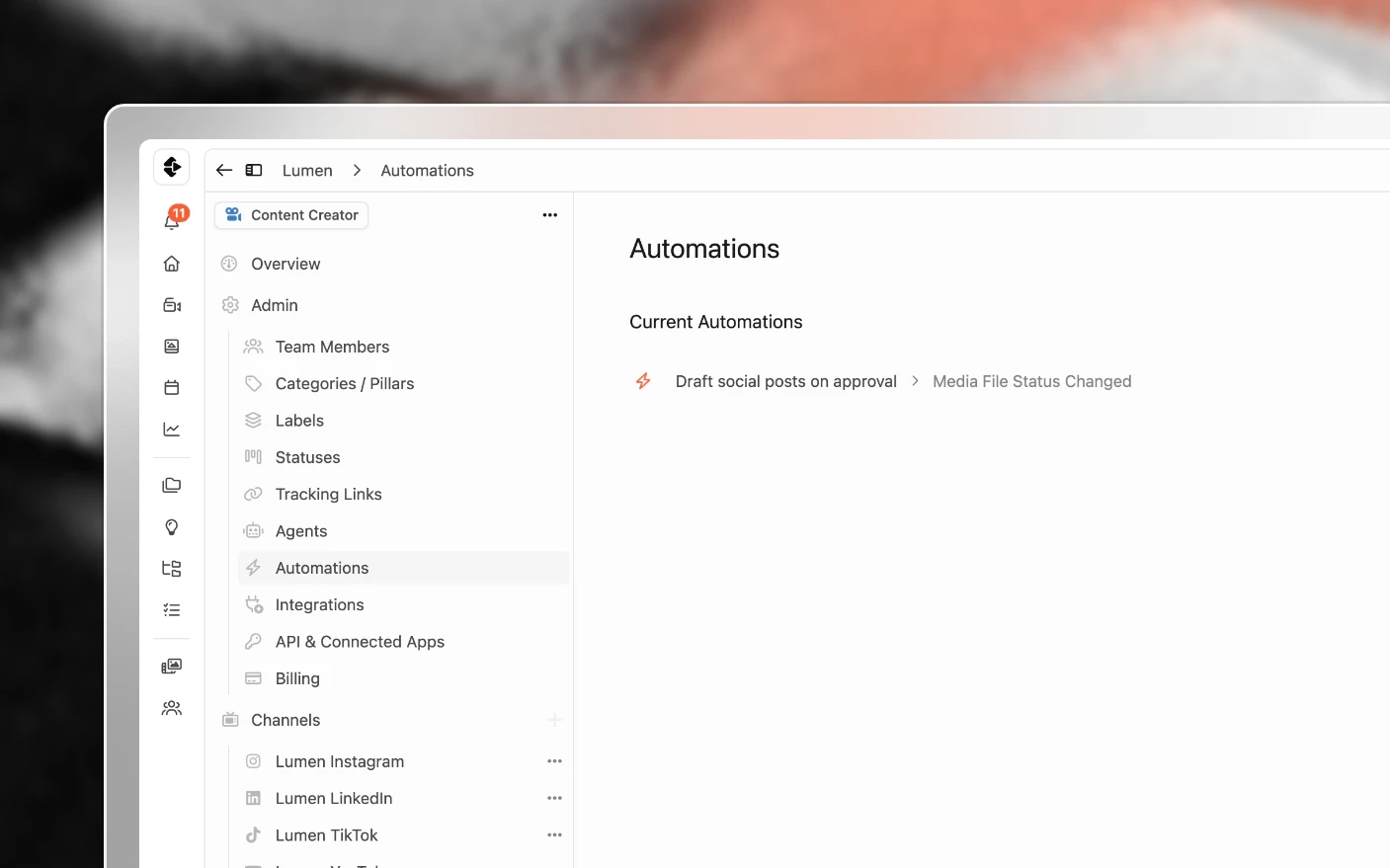Click the app logo at top of rail
The image size is (1390, 868).
point(172,167)
